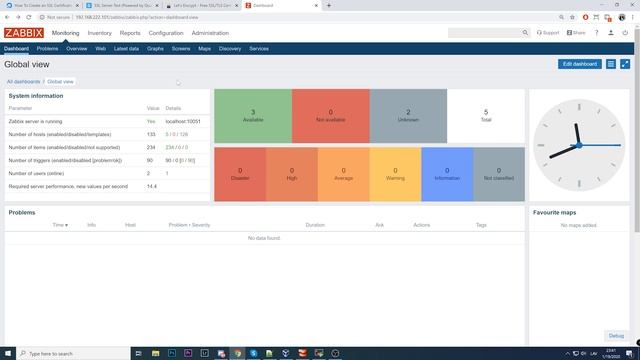
Task: Open the Chrome three-dot menu
Action: (x=633, y=17)
